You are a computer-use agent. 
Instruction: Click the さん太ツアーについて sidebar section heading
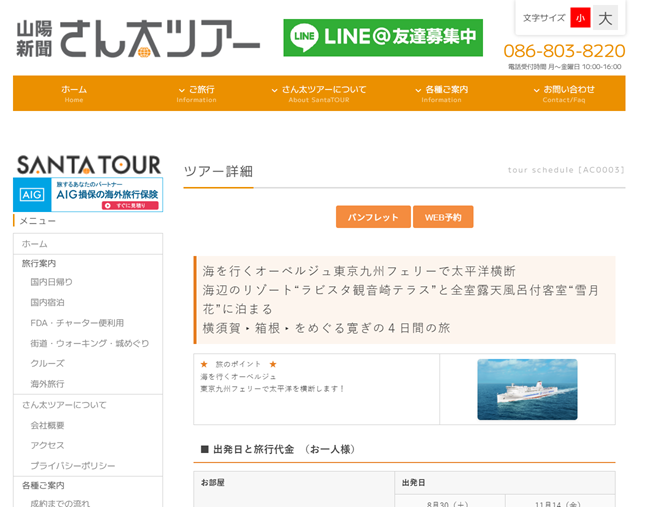point(64,405)
